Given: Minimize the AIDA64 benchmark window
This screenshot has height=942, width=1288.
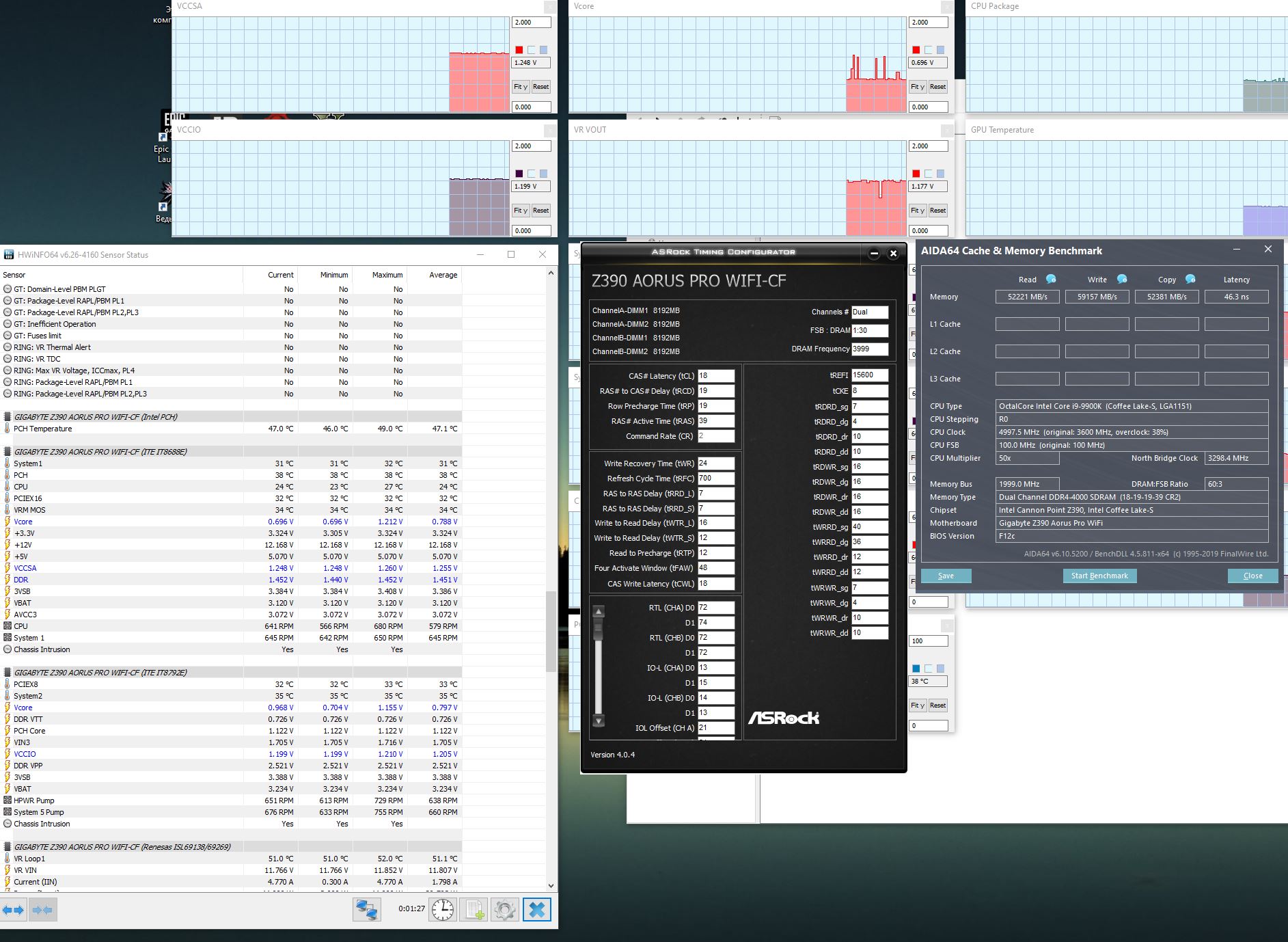Looking at the screenshot, I should coord(1237,250).
